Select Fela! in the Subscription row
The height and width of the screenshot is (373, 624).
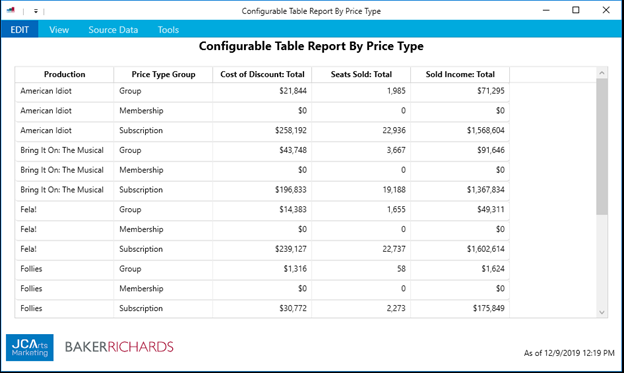(28, 249)
